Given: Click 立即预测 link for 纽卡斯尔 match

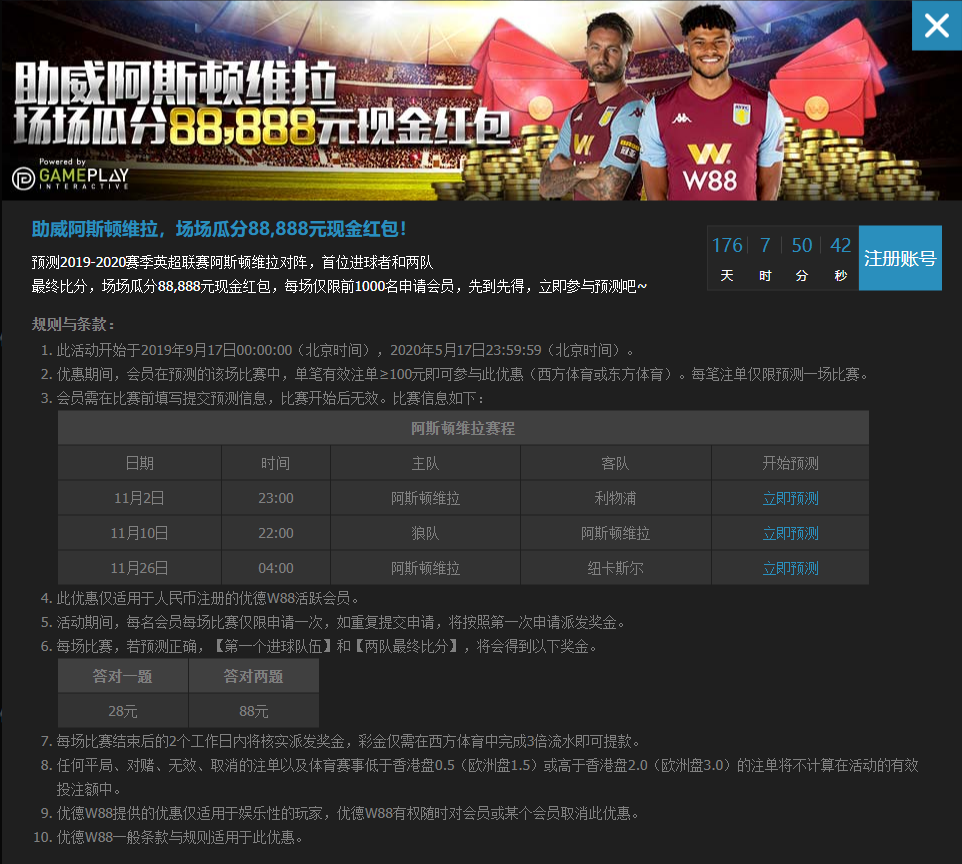Looking at the screenshot, I should click(x=790, y=568).
